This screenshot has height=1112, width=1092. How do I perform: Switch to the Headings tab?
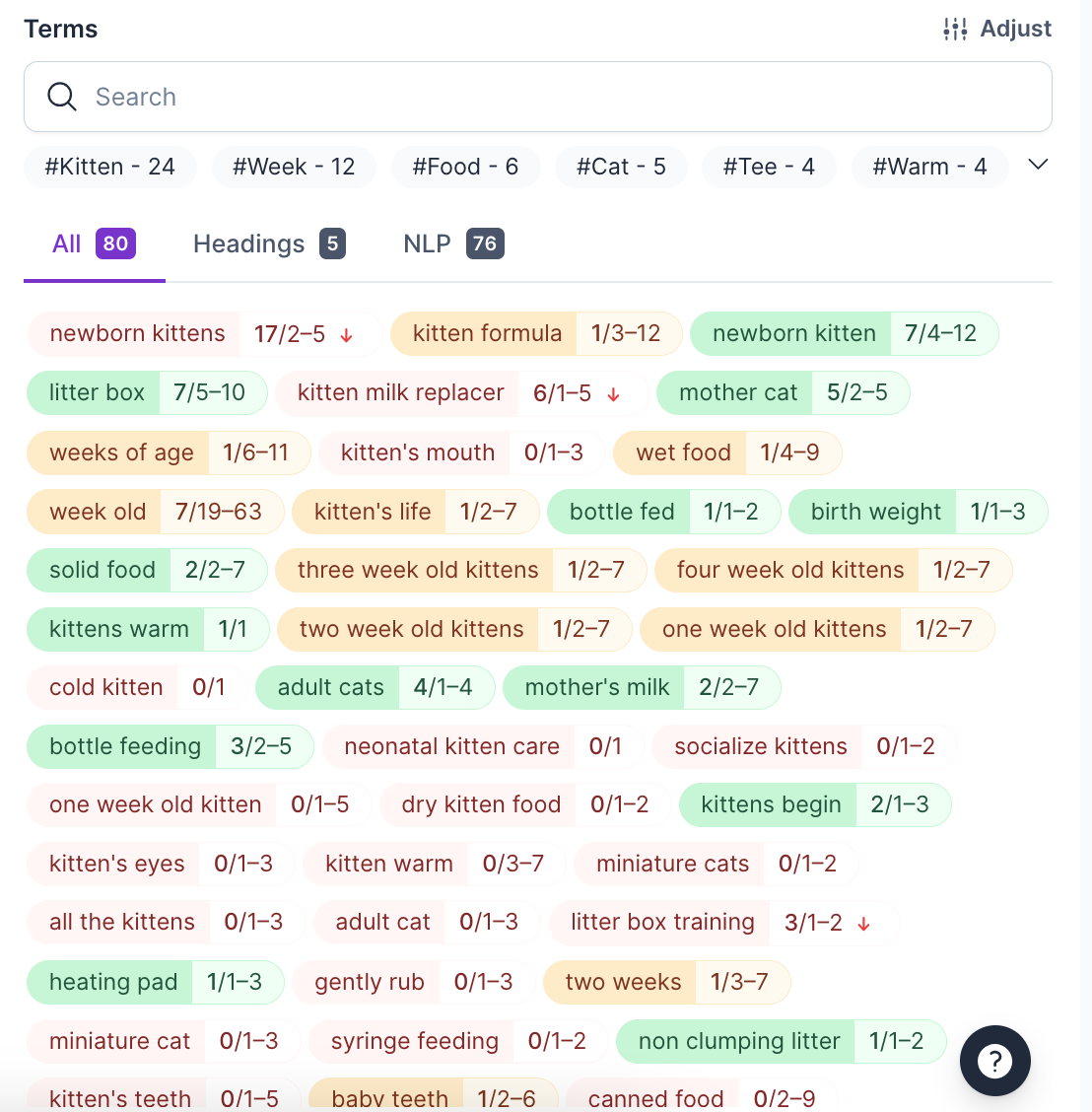pos(268,243)
